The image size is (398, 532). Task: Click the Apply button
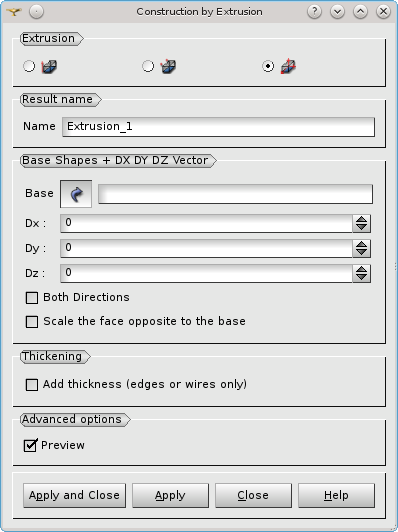click(170, 495)
